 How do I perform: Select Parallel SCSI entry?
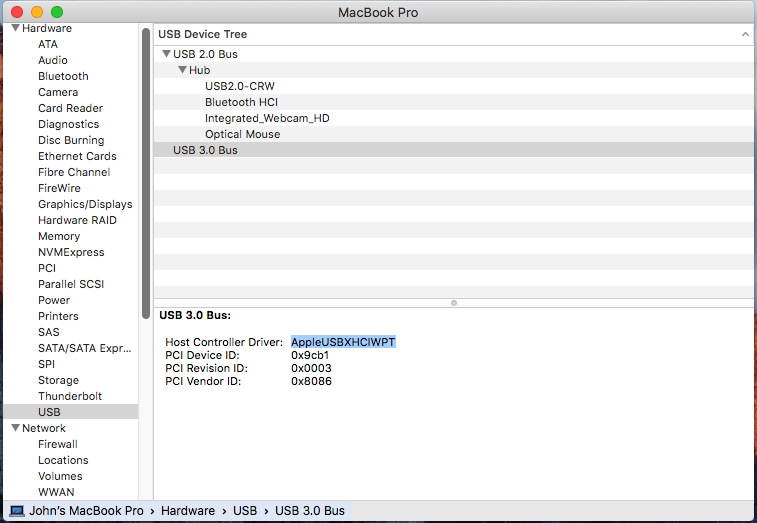pos(71,284)
